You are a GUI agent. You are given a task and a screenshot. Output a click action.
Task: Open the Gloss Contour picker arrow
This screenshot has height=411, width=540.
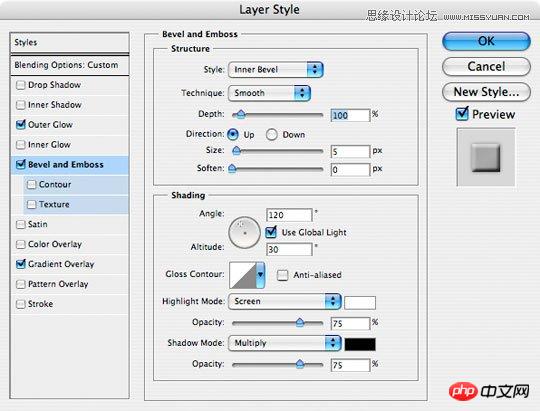coord(260,275)
